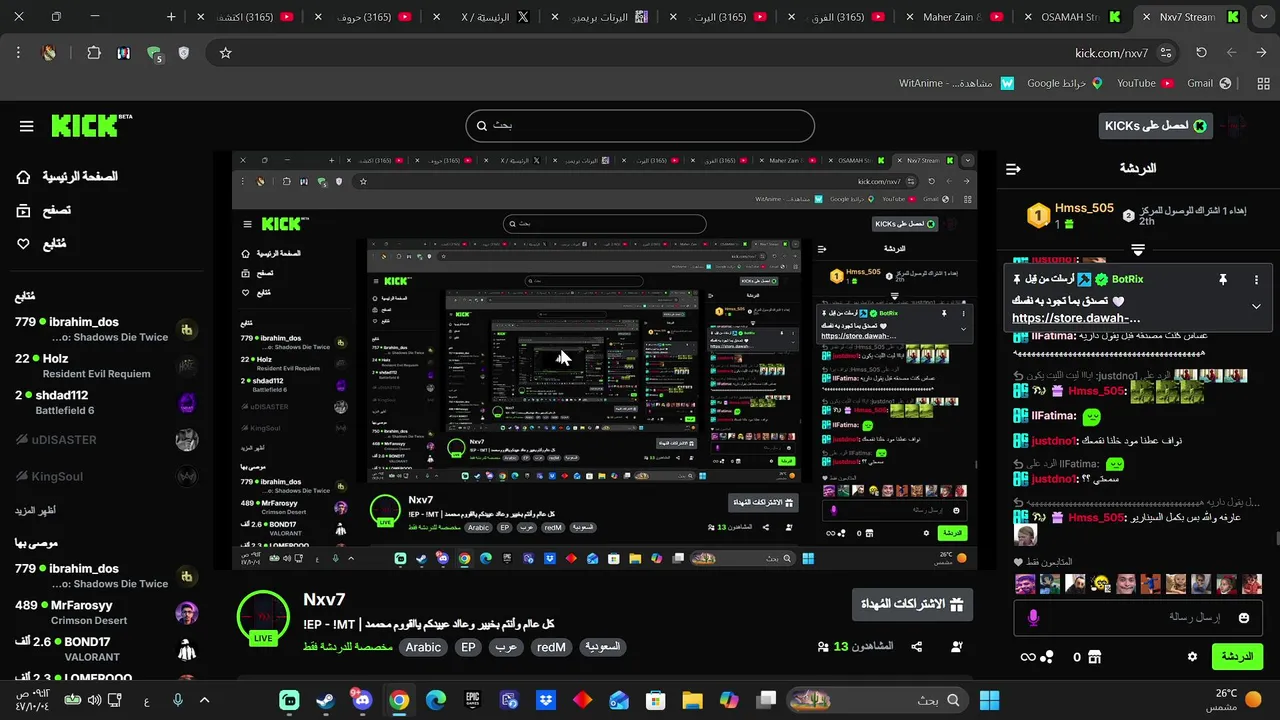The width and height of the screenshot is (1280, 720).
Task: Click the Nxv7 live avatar
Action: click(x=263, y=618)
